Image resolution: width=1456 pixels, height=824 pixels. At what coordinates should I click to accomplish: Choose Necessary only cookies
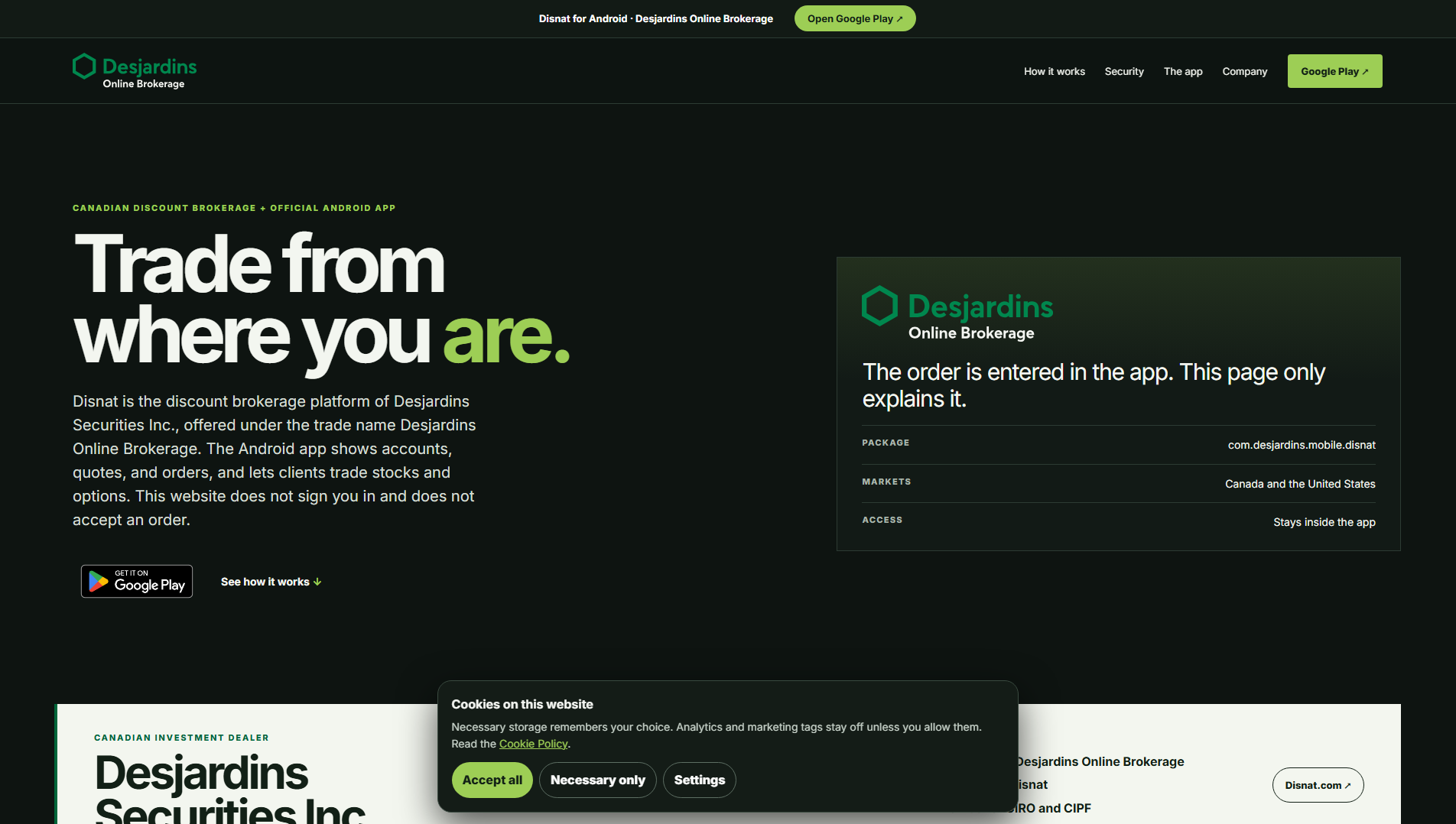click(x=598, y=780)
